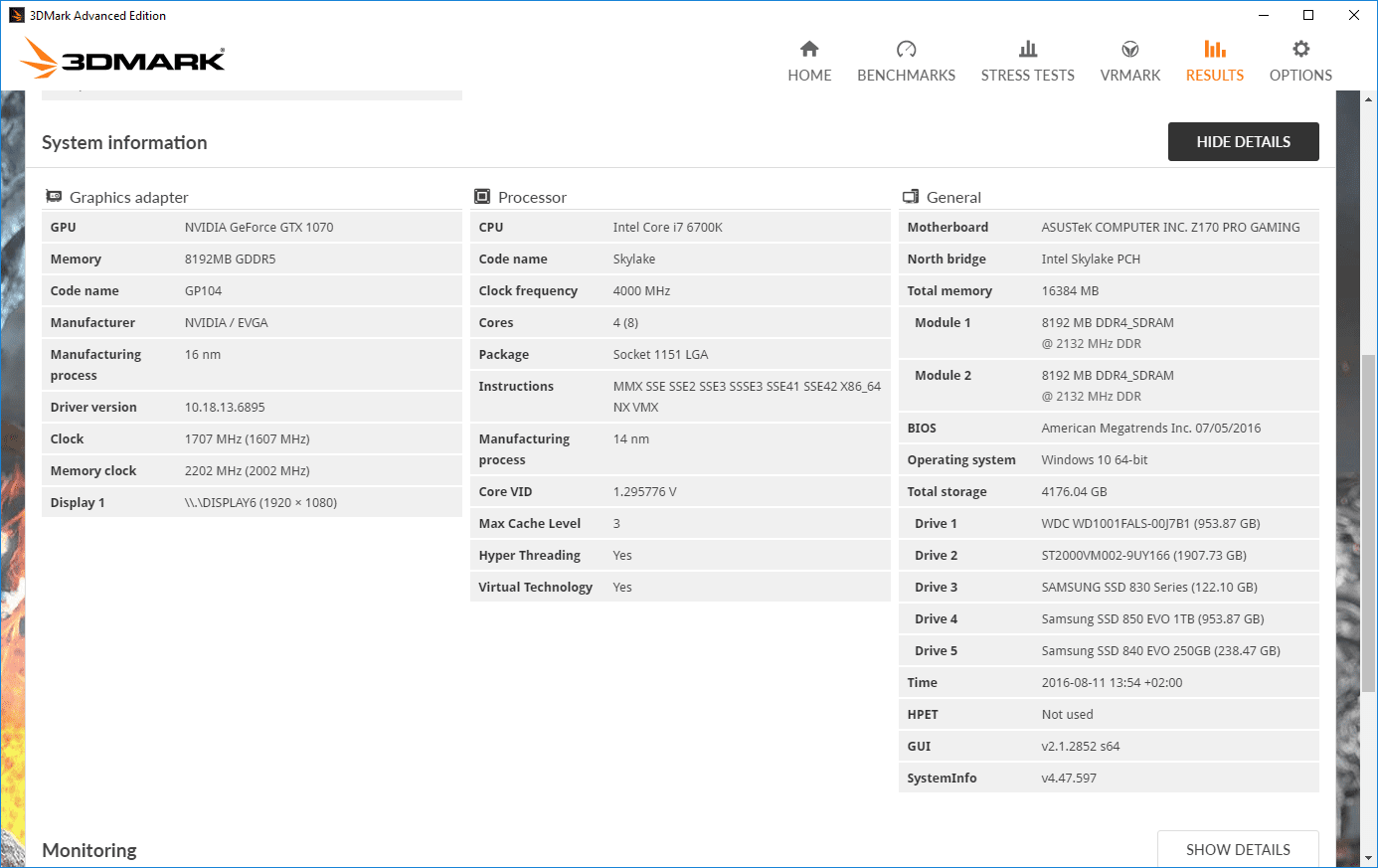Click the Stress Tests bar chart icon

1028,49
